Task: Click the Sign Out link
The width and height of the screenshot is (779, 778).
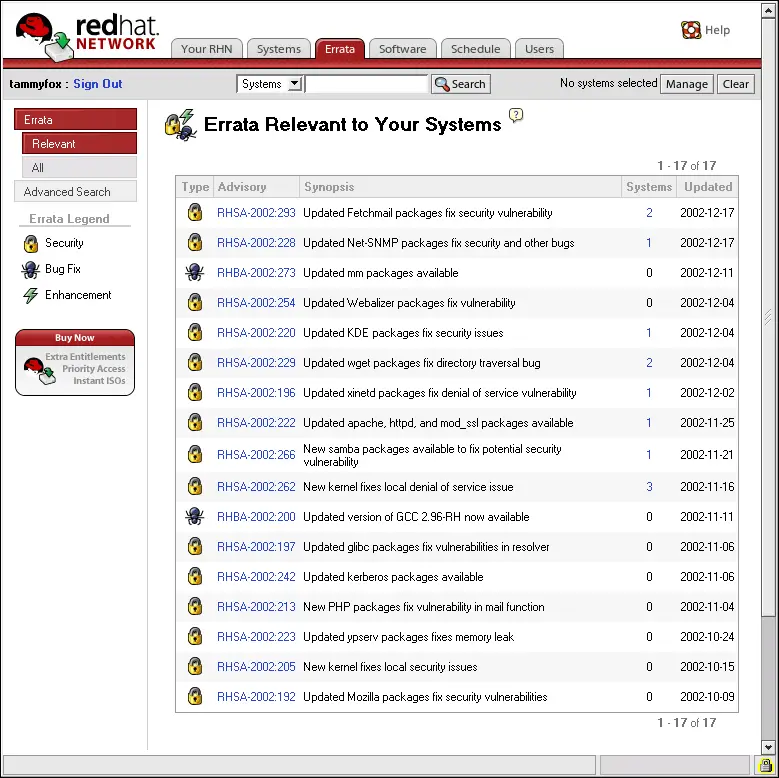Action: coord(98,84)
